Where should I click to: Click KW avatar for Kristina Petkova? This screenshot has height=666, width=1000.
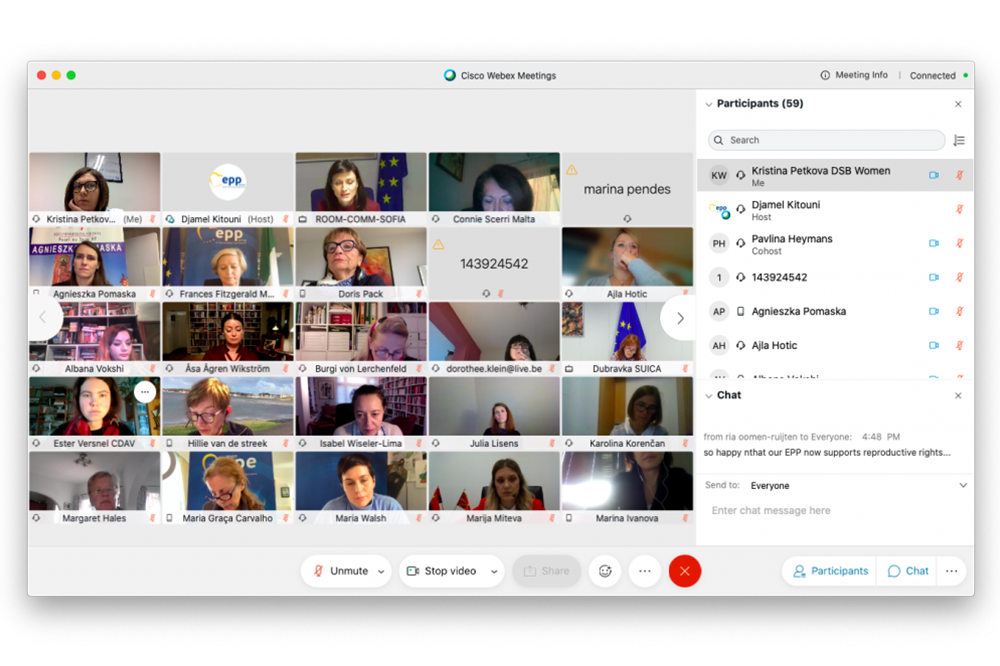click(719, 175)
